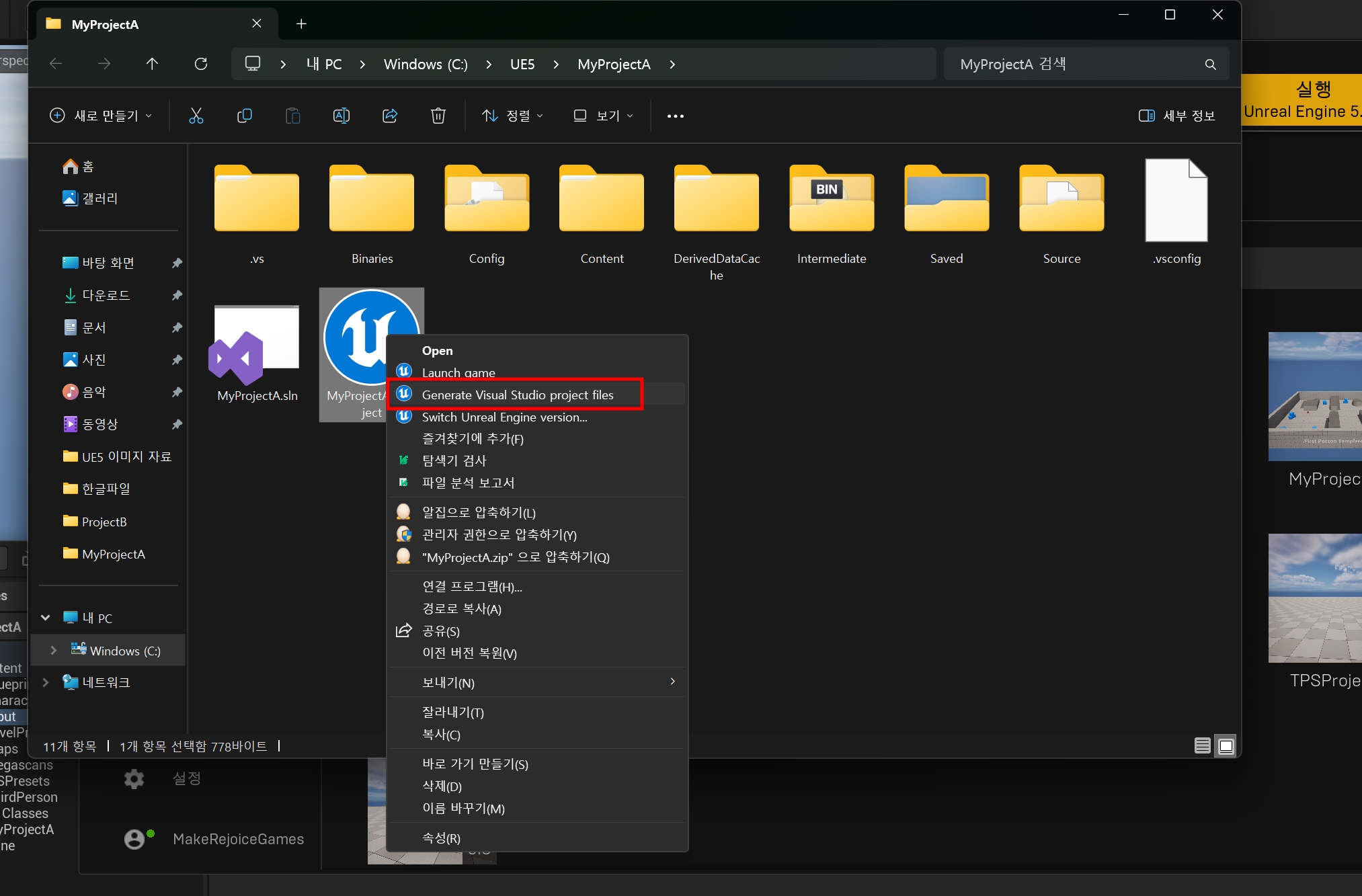Image resolution: width=1362 pixels, height=896 pixels.
Task: Close the MyProjectA Explorer tab
Action: pos(257,24)
